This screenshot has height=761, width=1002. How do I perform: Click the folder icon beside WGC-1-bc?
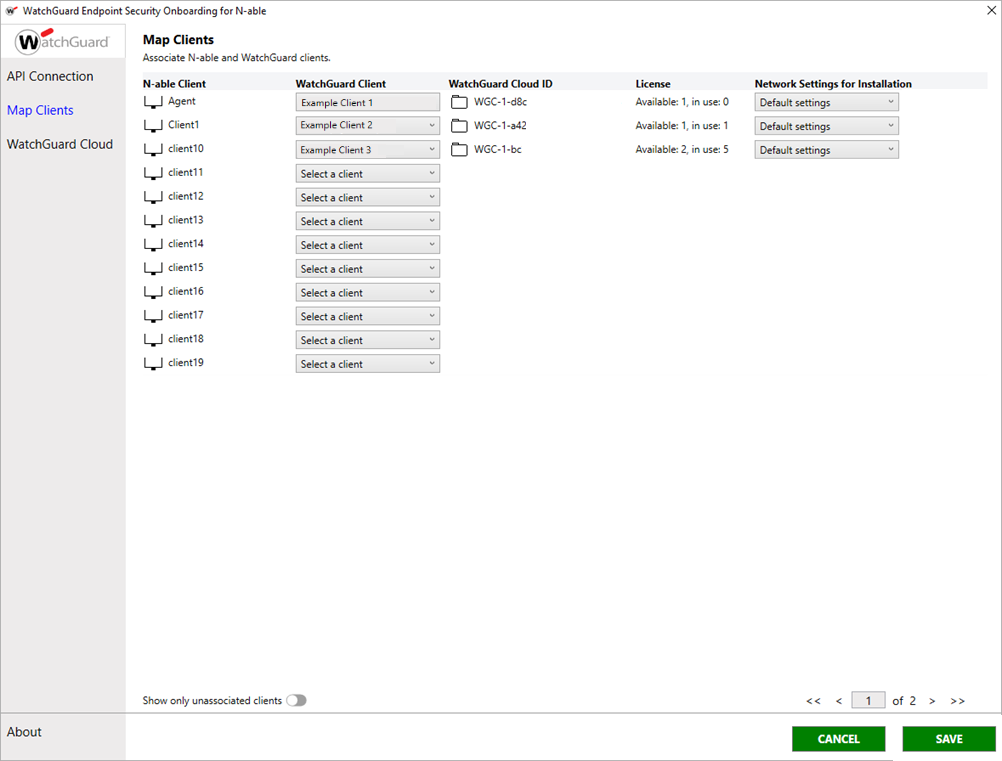point(458,149)
